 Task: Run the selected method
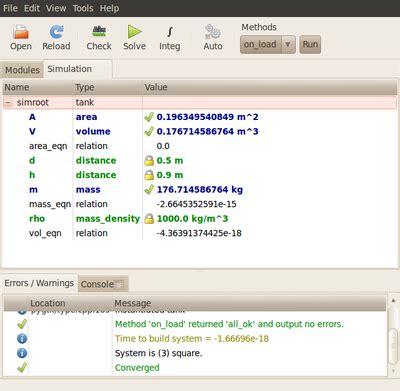(310, 44)
